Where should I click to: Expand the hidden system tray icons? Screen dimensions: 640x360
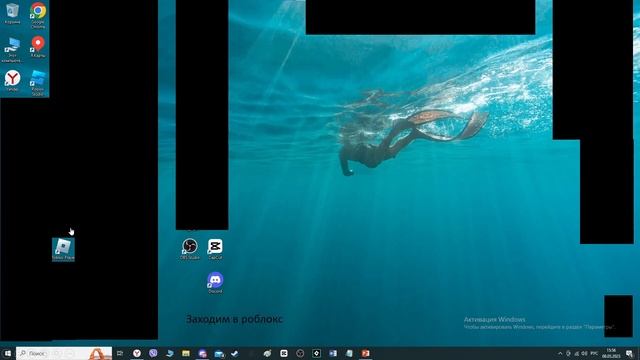[x=560, y=353]
